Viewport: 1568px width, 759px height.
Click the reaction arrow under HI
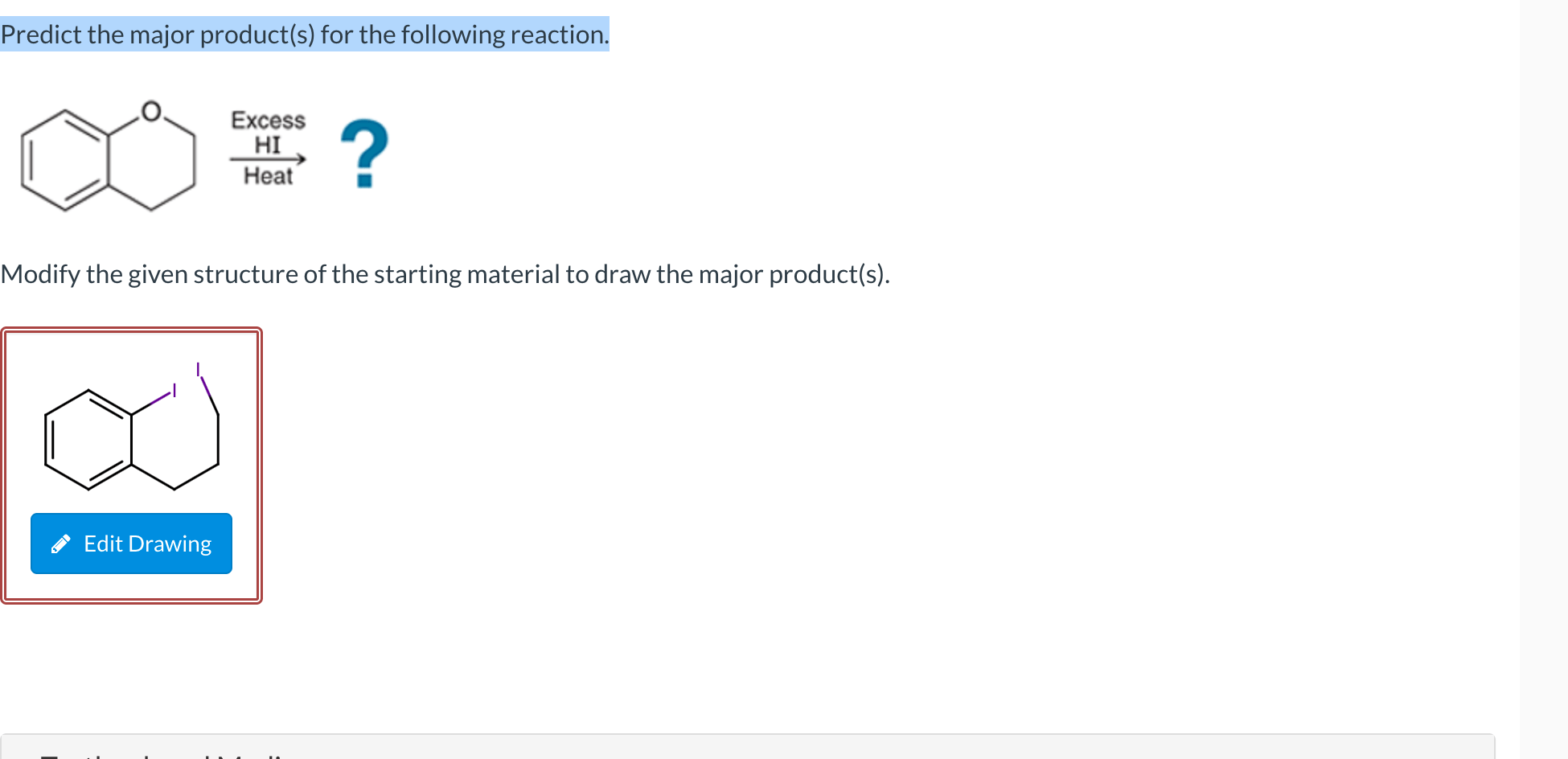pos(268,159)
